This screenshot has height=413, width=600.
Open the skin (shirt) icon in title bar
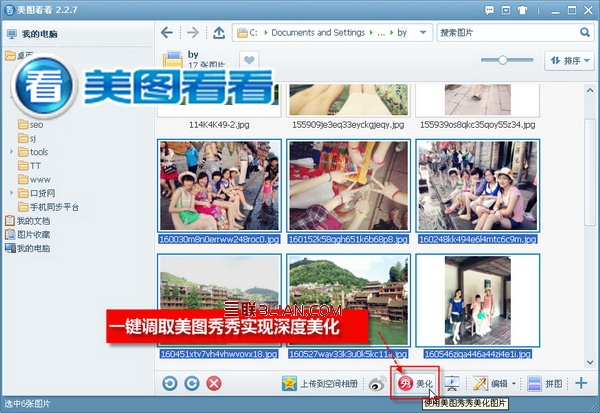(x=523, y=10)
